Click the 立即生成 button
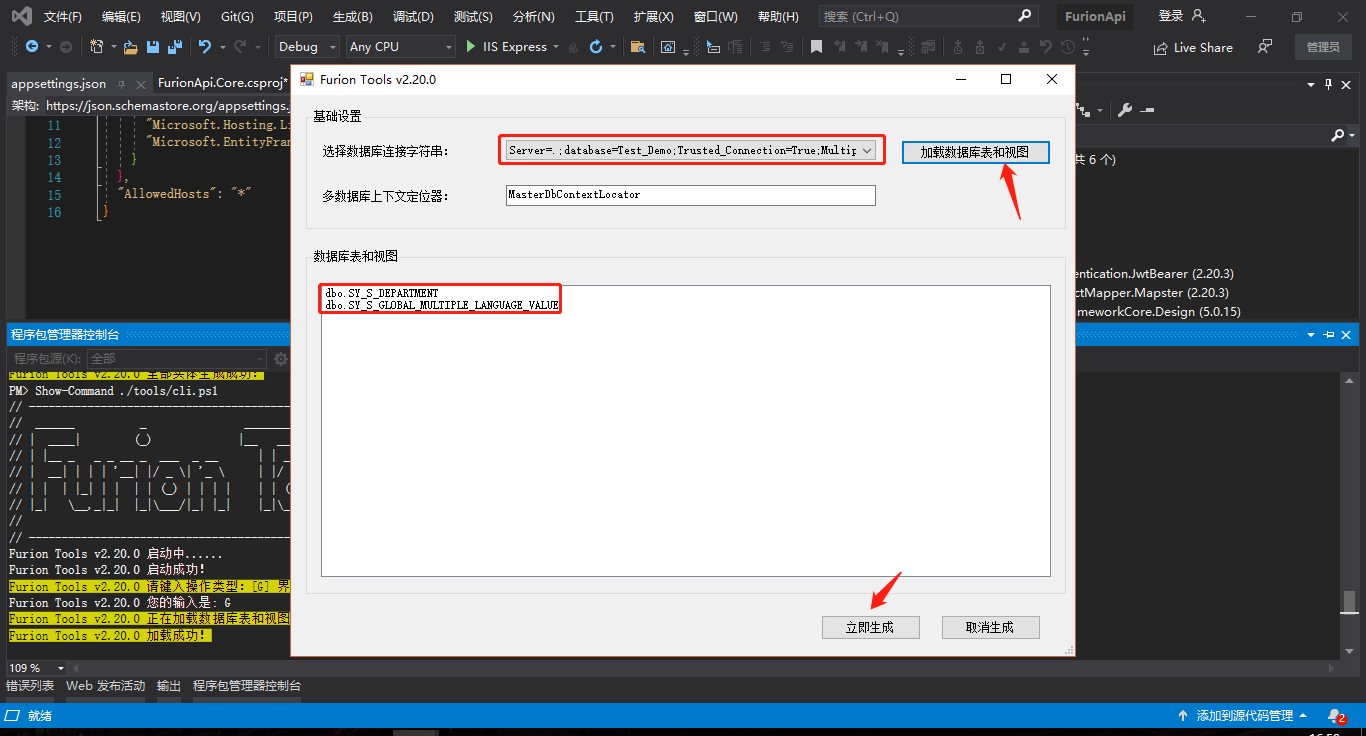The width and height of the screenshot is (1366, 736). pyautogui.click(x=869, y=627)
